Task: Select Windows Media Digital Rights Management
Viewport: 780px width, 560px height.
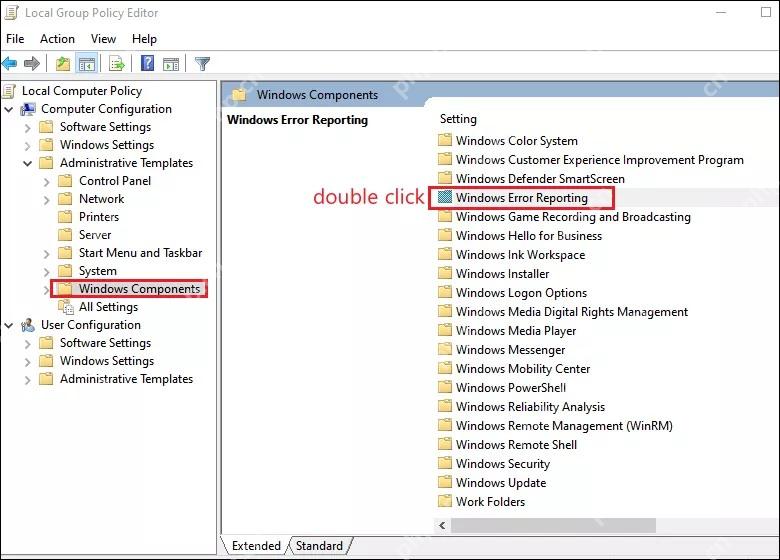Action: 572,312
